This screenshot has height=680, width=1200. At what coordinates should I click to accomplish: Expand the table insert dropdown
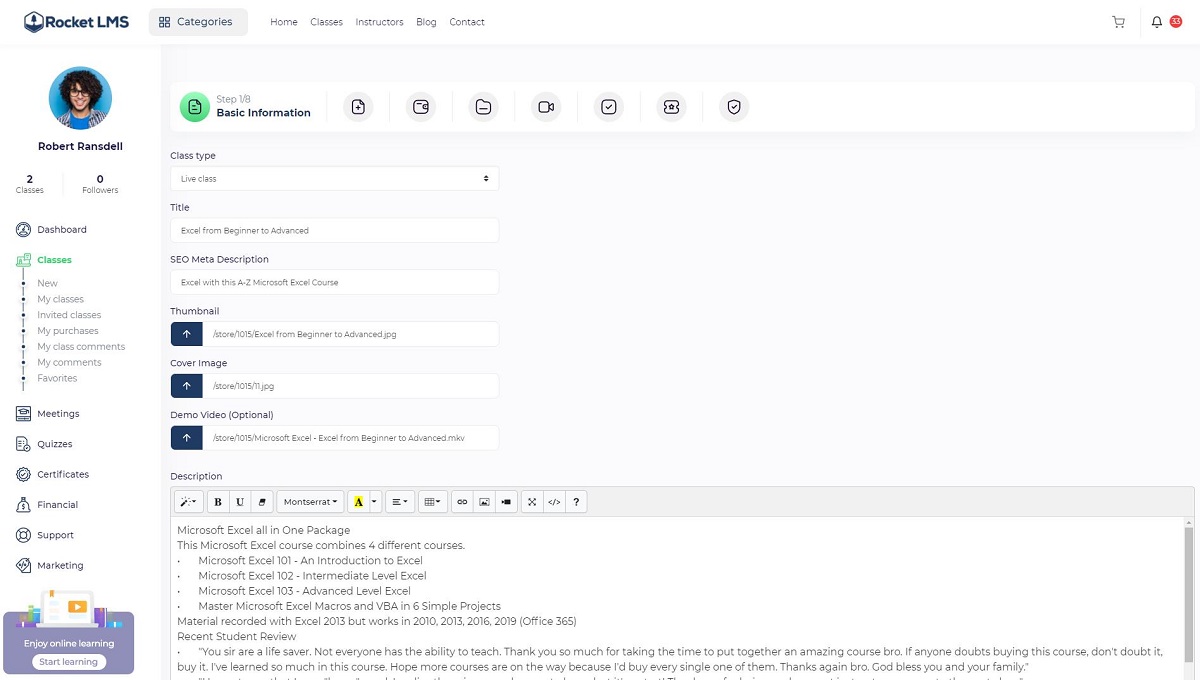click(x=433, y=502)
